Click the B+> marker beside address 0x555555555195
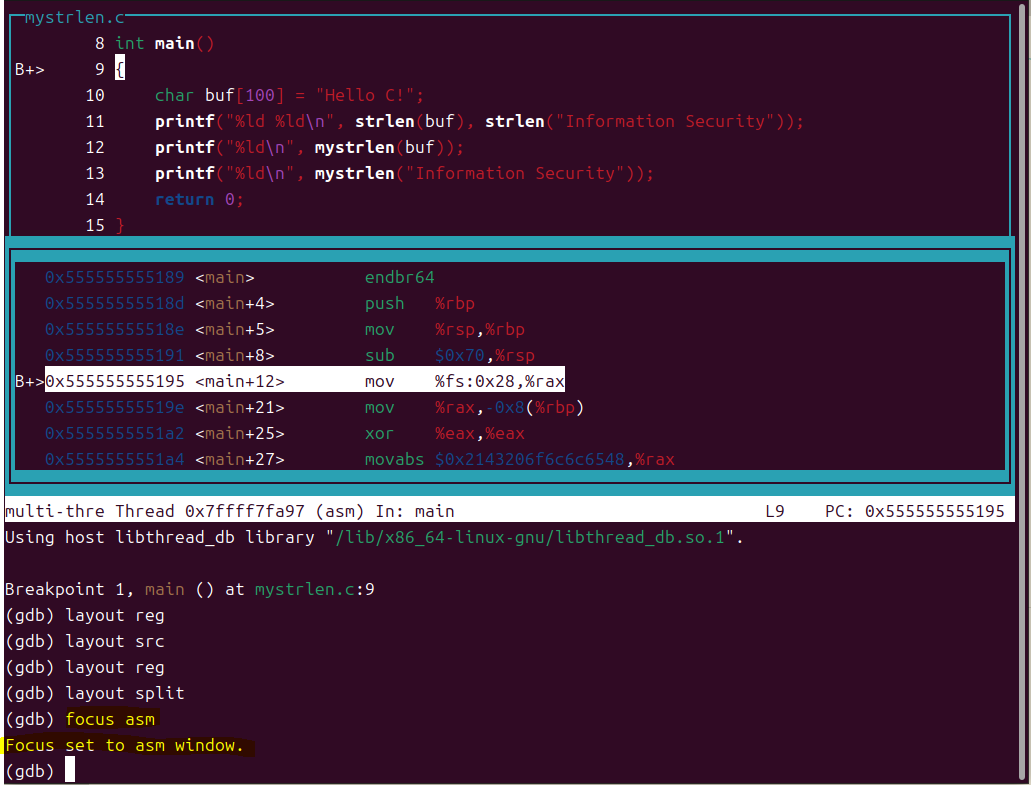 (x=30, y=382)
